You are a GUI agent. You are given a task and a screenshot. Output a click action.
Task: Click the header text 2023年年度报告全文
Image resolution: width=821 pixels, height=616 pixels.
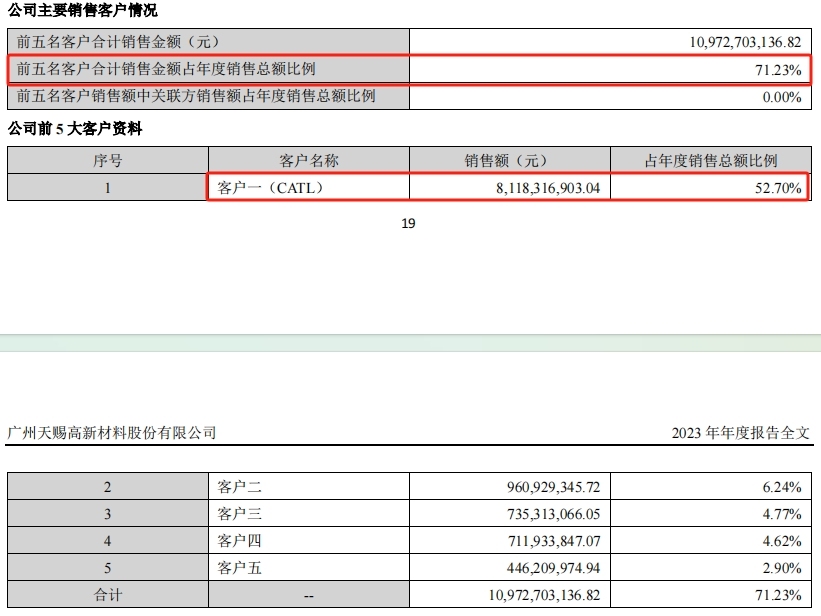(x=740, y=433)
